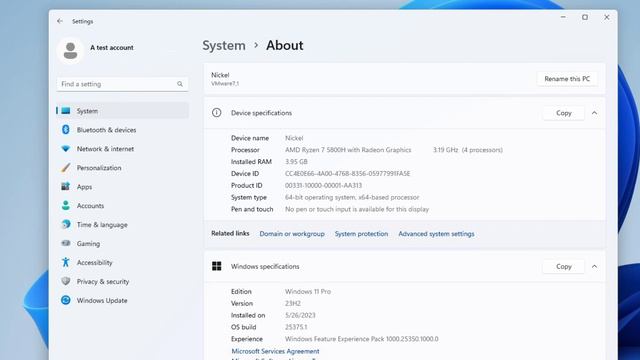Screen dimensions: 640x360
Task: Click the OS build value 25375.1
Action: 296,327
